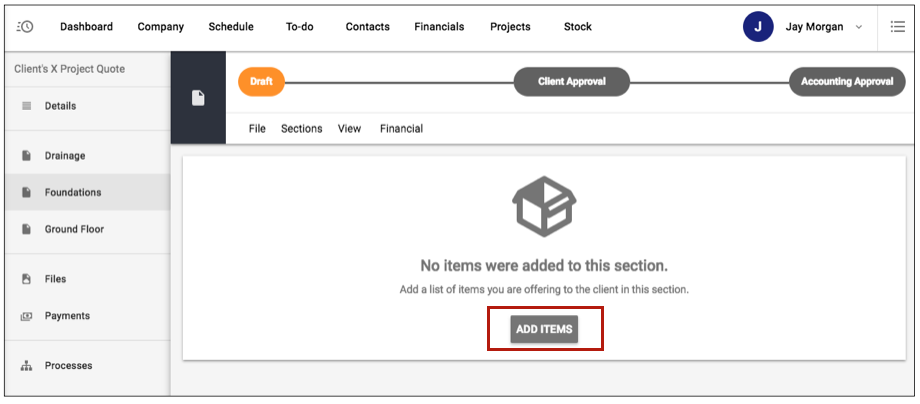Screen dimensions: 920x404
Task: Open the list menu icon top right
Action: click(897, 27)
